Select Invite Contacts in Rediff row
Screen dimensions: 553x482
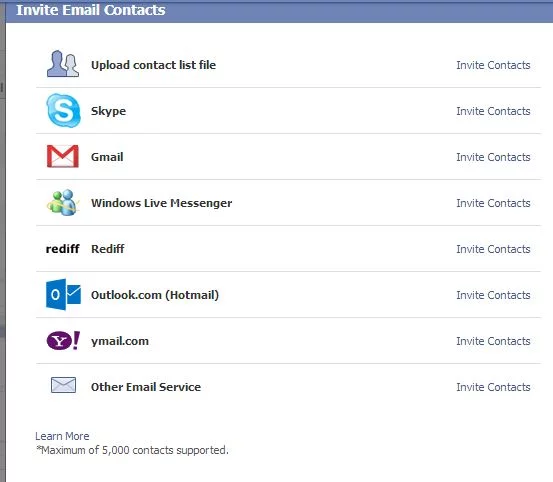(x=493, y=249)
